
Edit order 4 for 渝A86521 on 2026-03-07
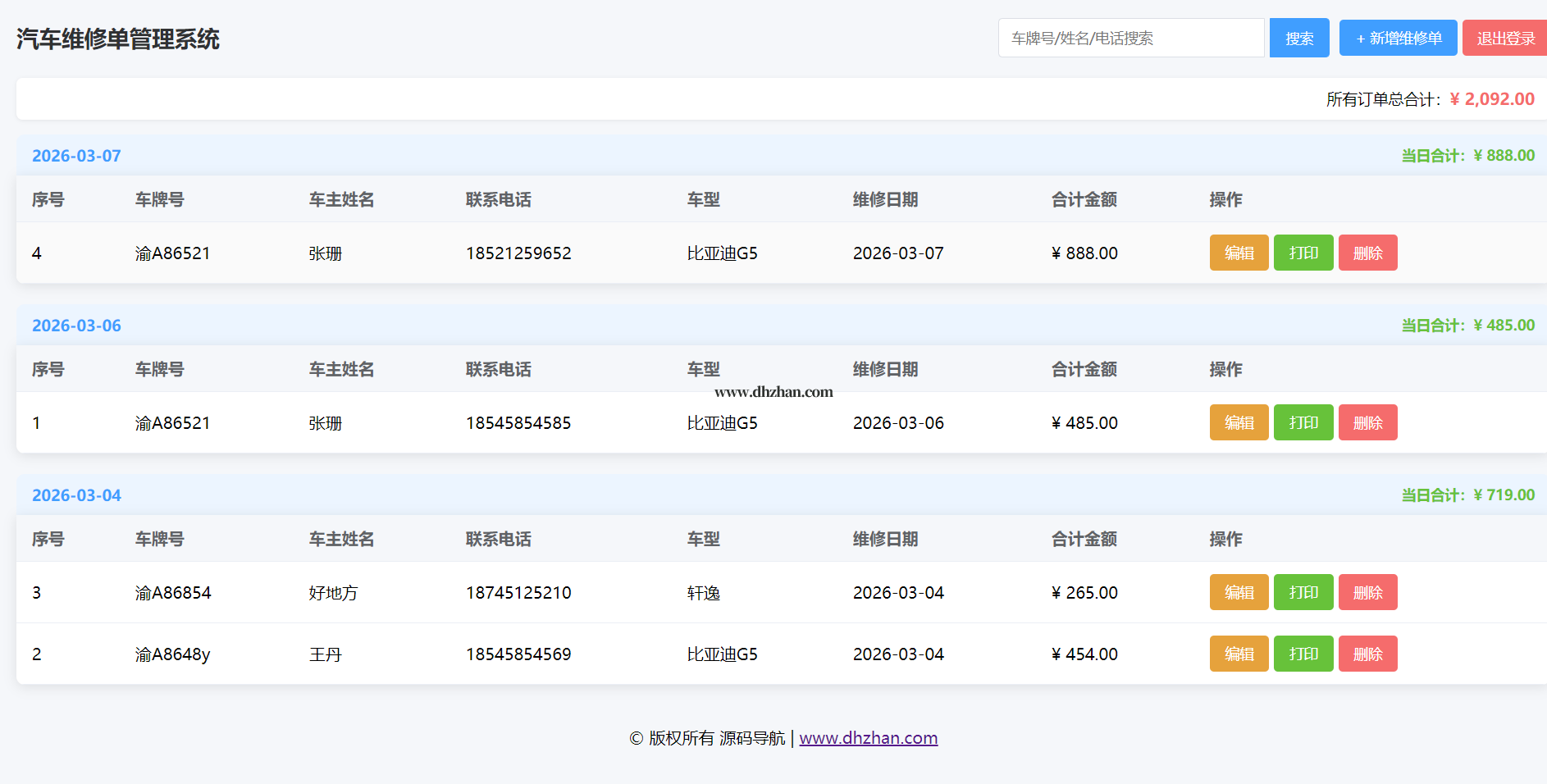[1239, 253]
